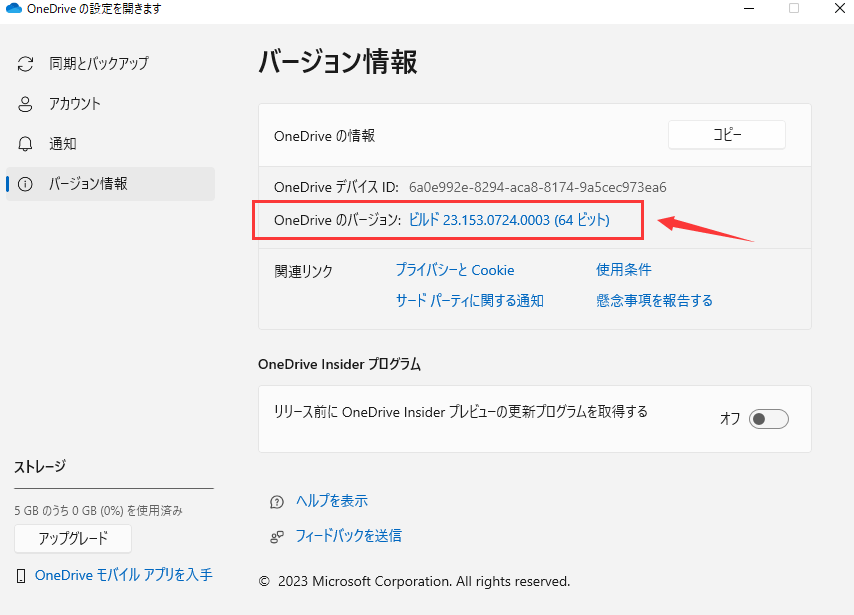The width and height of the screenshot is (854, 615).
Task: Open プライバシーと Cookie
Action: [454, 270]
